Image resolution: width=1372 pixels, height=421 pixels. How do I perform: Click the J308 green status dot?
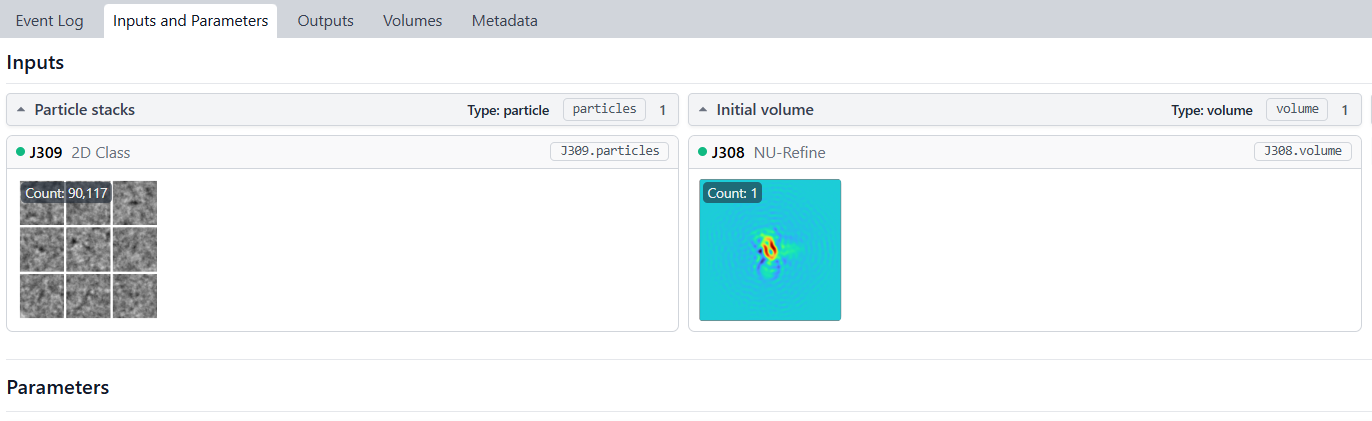(x=702, y=152)
